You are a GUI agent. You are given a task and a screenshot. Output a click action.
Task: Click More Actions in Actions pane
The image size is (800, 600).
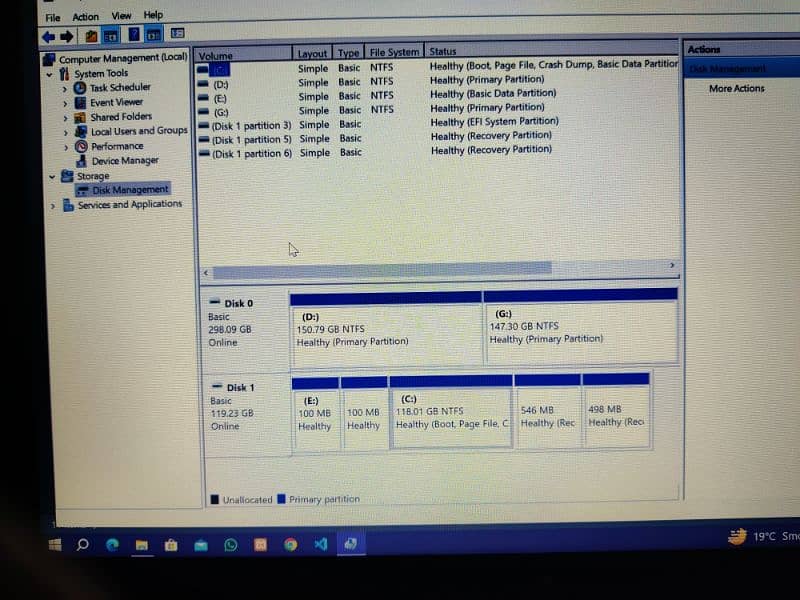point(737,88)
